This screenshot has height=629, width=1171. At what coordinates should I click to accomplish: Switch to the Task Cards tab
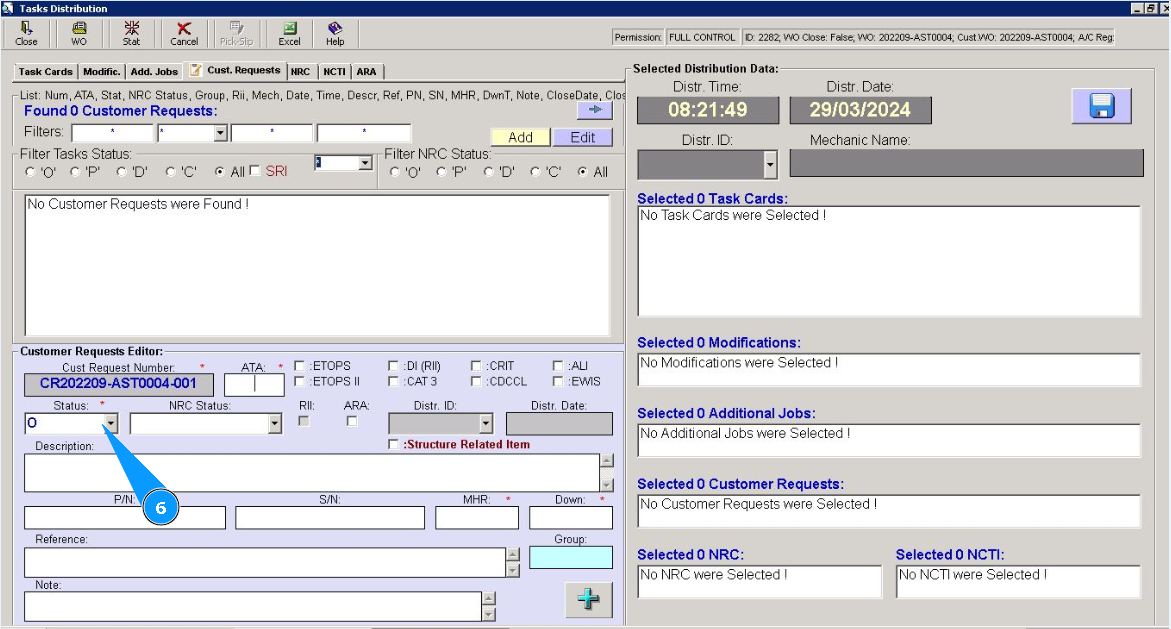(46, 72)
